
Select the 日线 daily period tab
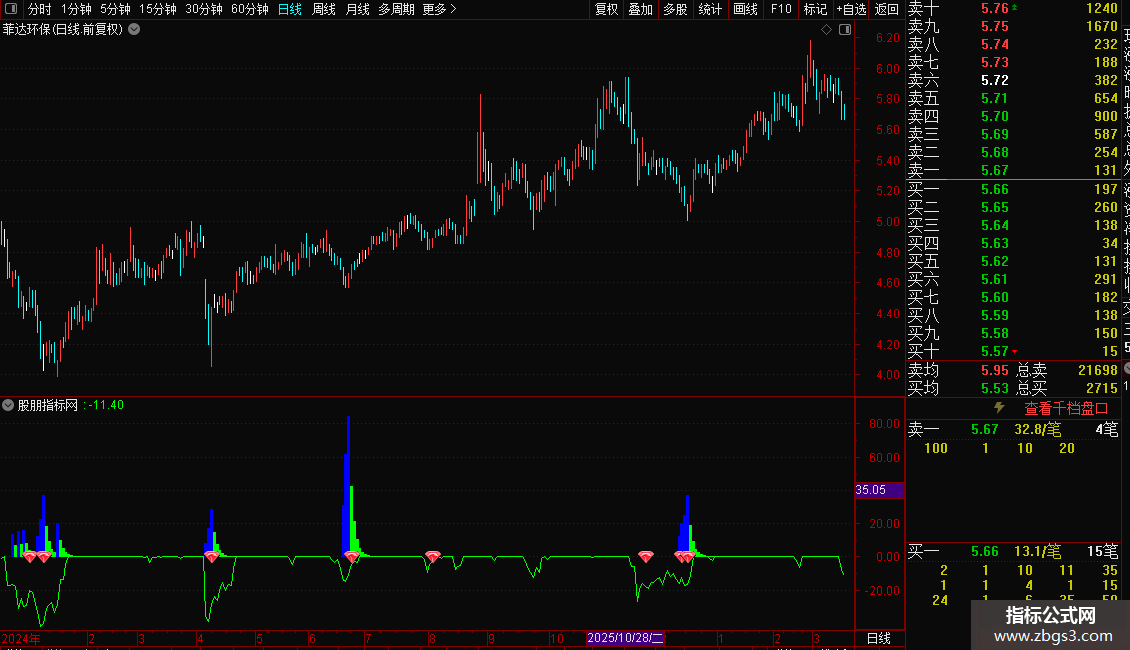290,9
